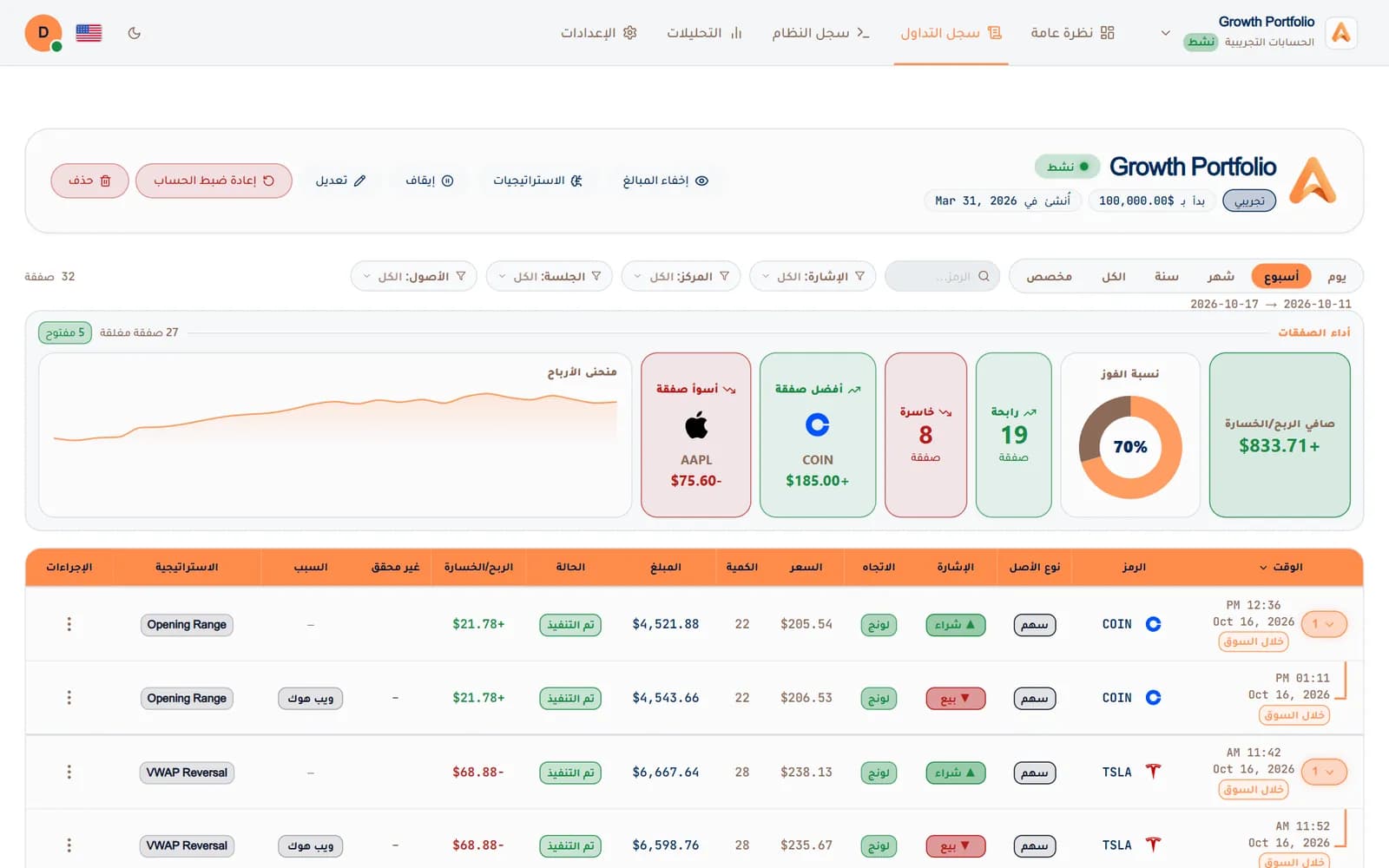This screenshot has height=868, width=1389.
Task: Click the نشط active status badge near title
Action: coord(1067,167)
